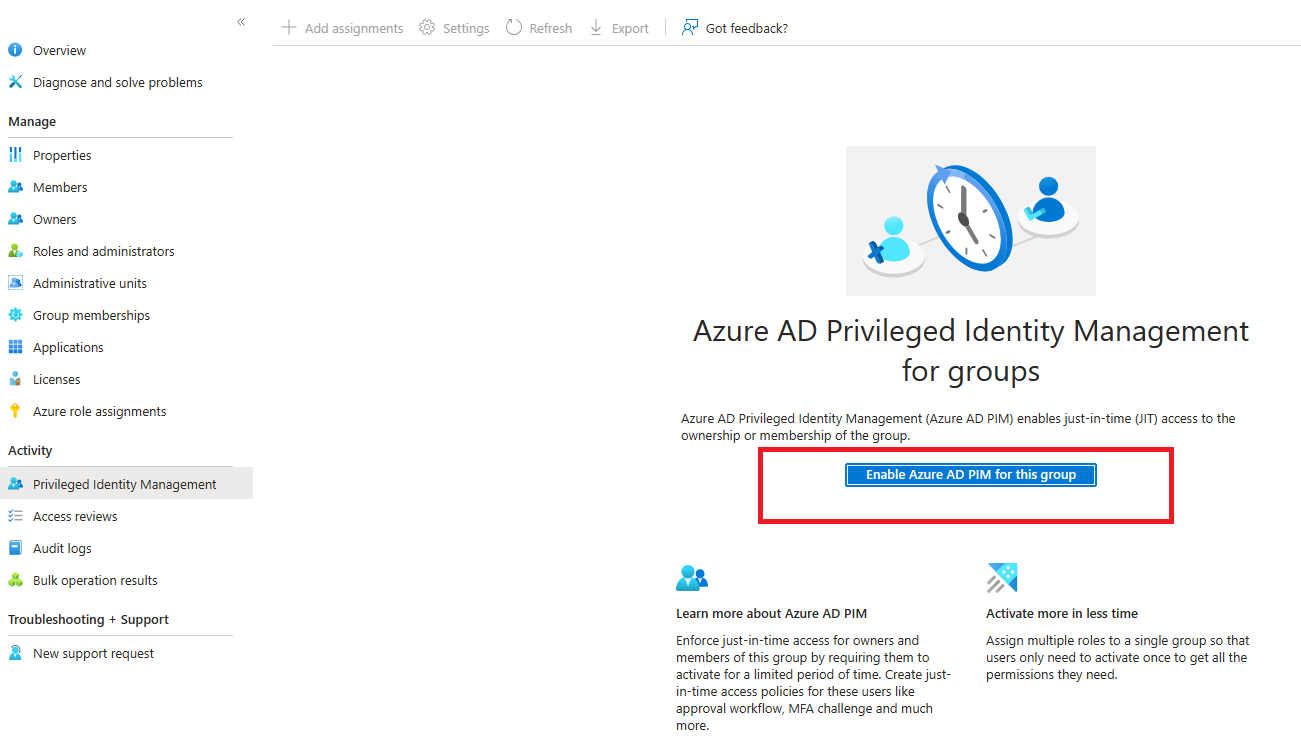Select Access reviews in sidebar
The width and height of the screenshot is (1301, 737).
click(x=75, y=516)
